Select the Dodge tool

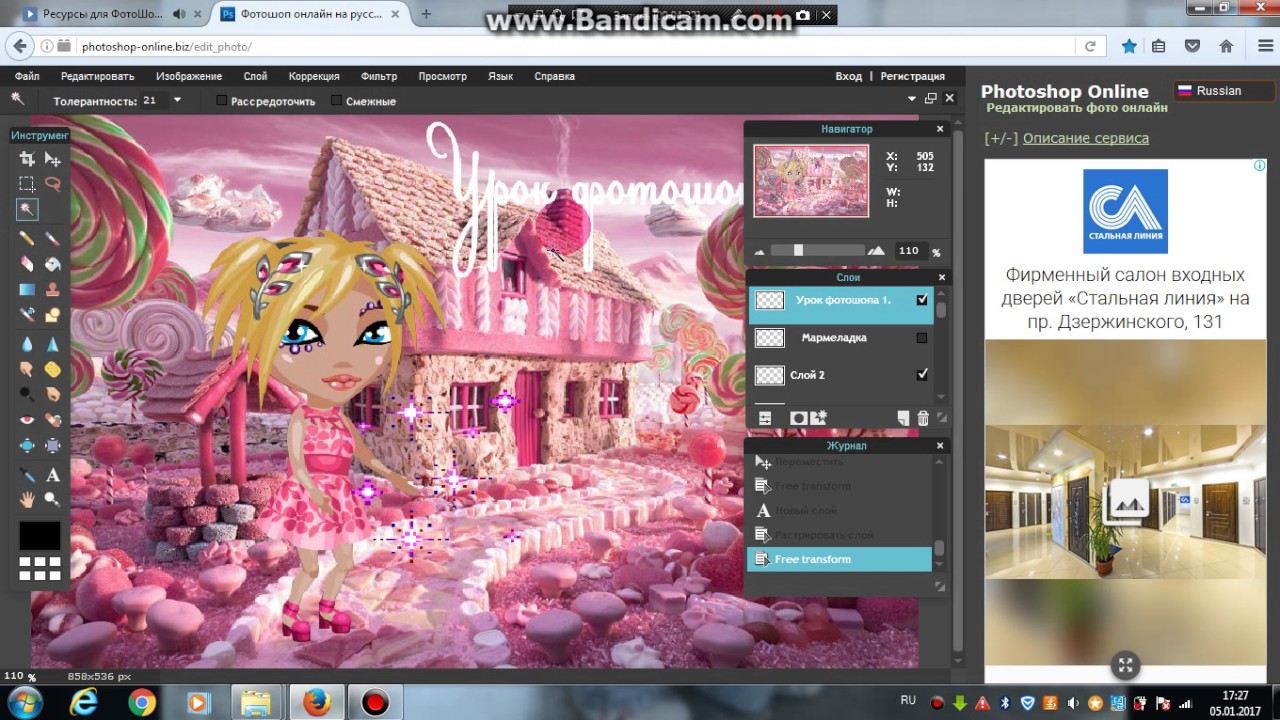click(x=27, y=394)
